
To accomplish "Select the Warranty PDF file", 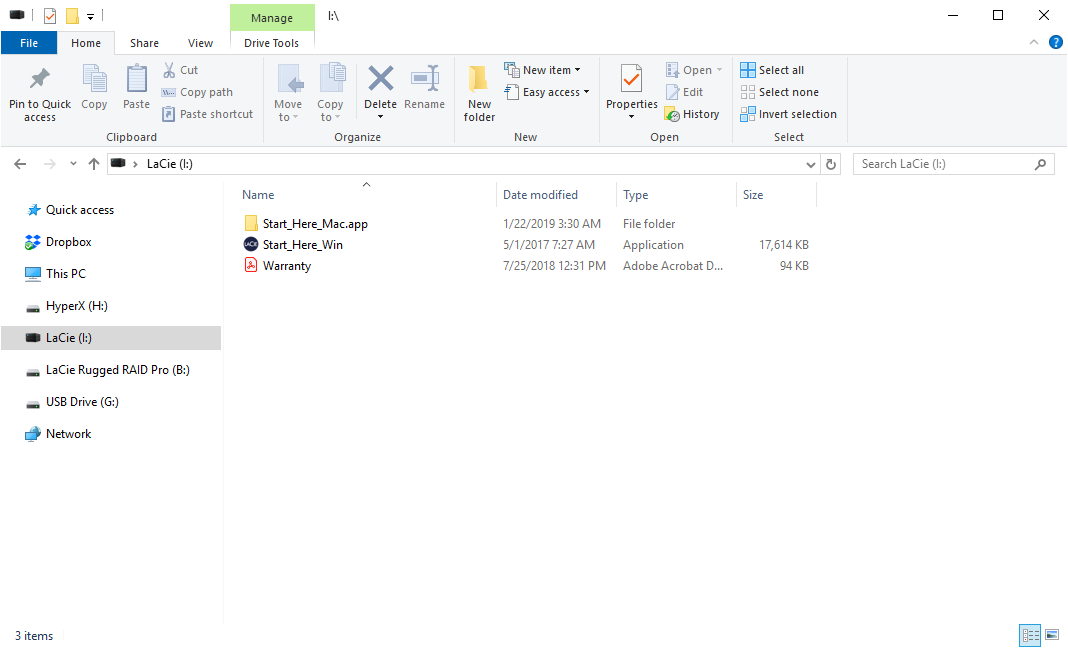I will click(x=277, y=266).
